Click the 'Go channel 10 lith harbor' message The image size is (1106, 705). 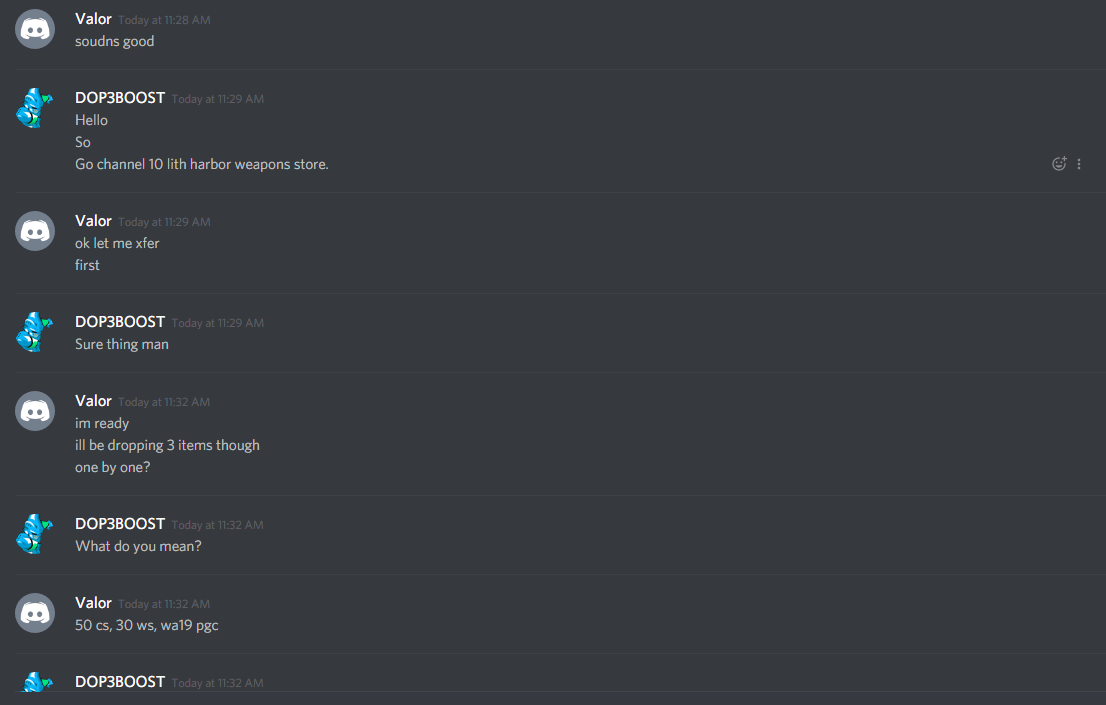tap(202, 164)
